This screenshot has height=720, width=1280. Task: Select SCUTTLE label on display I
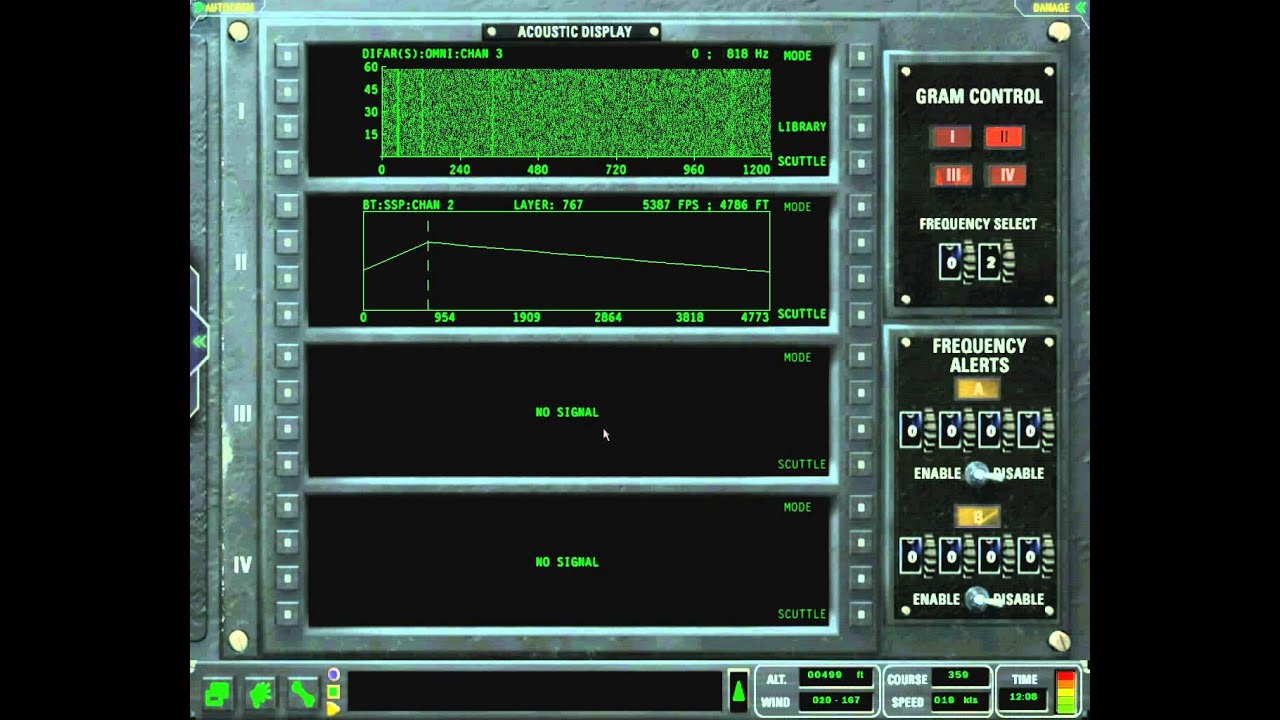(802, 161)
